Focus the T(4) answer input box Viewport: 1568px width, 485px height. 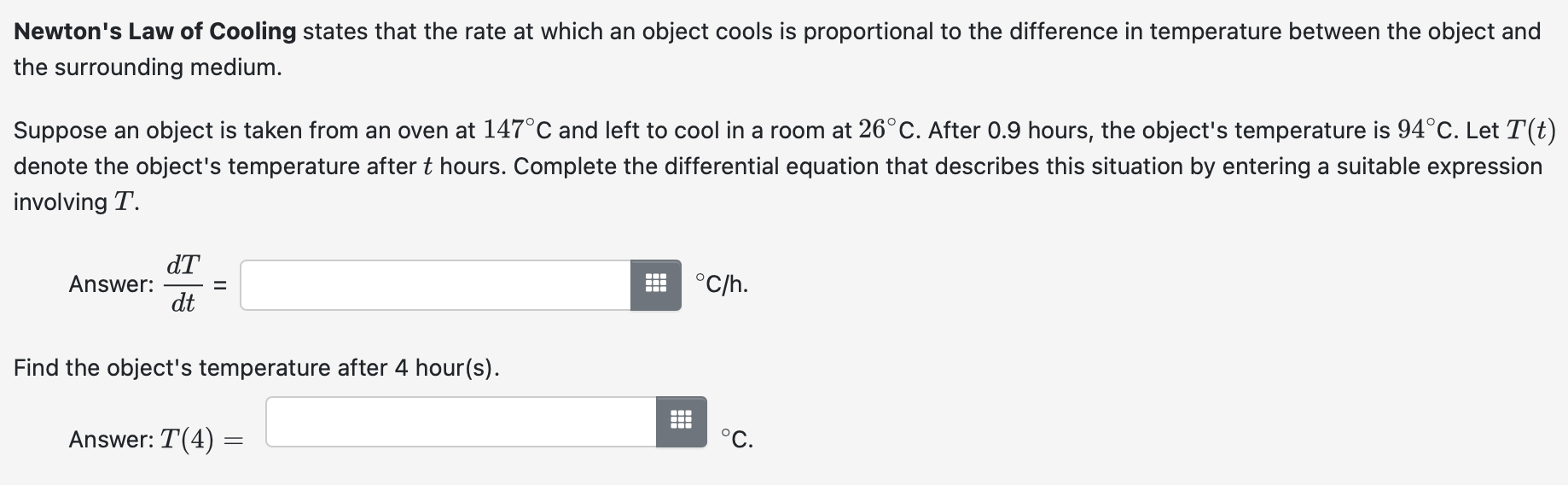(461, 421)
